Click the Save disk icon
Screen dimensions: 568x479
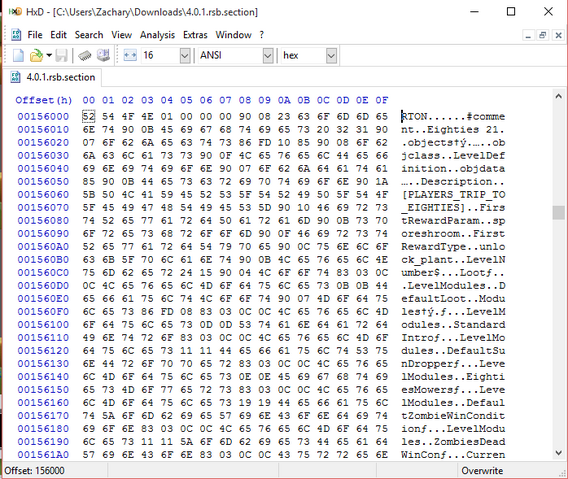pyautogui.click(x=61, y=55)
